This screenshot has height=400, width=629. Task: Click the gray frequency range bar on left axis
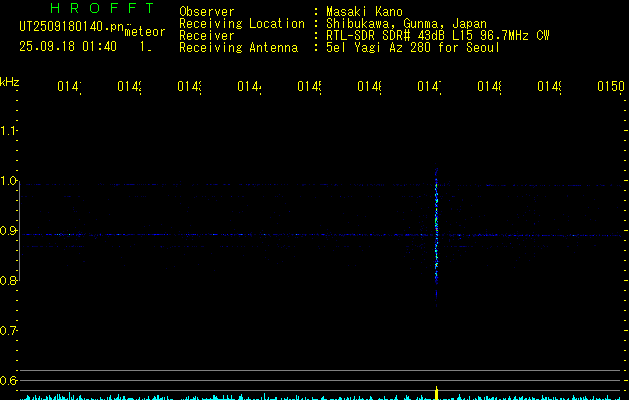[x=20, y=233]
